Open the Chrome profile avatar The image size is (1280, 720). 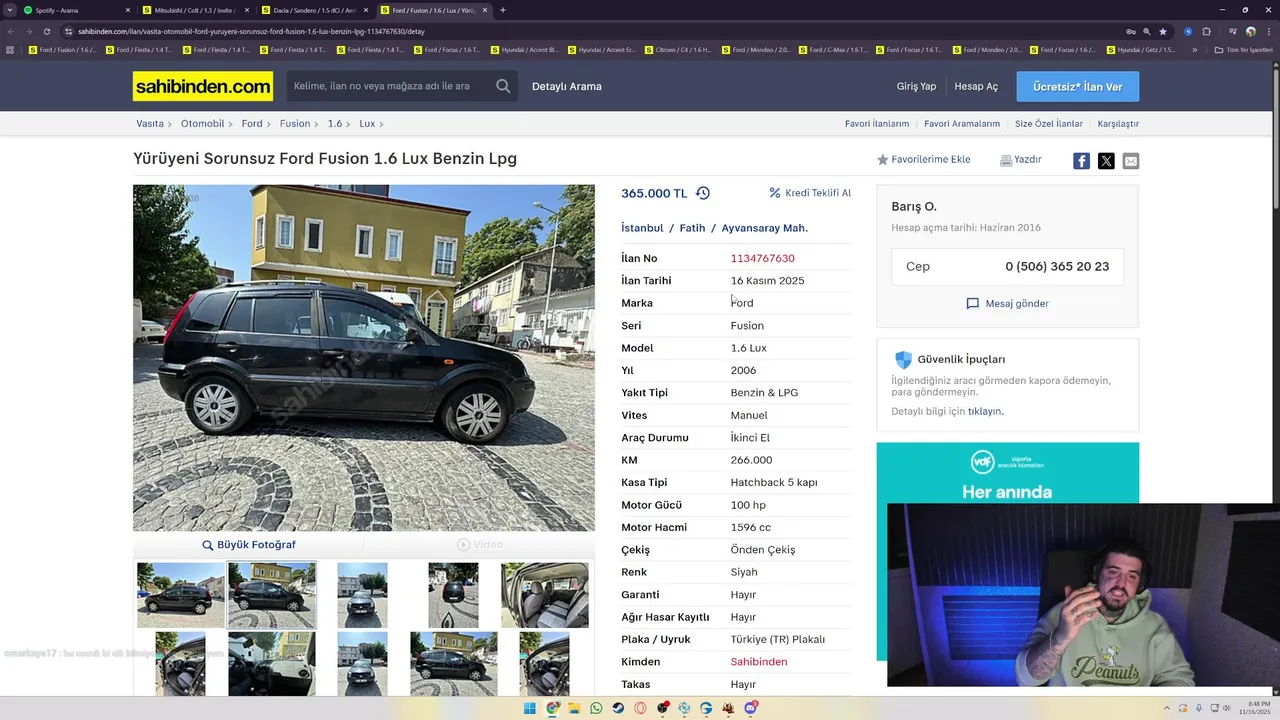point(1250,31)
